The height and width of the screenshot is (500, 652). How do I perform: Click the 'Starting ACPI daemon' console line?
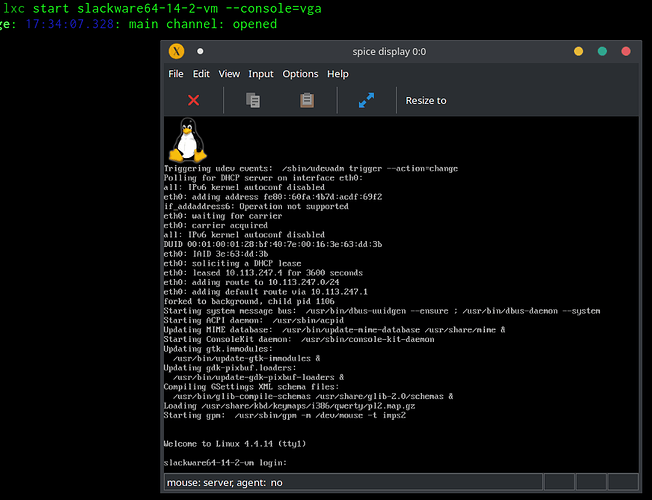(x=254, y=320)
